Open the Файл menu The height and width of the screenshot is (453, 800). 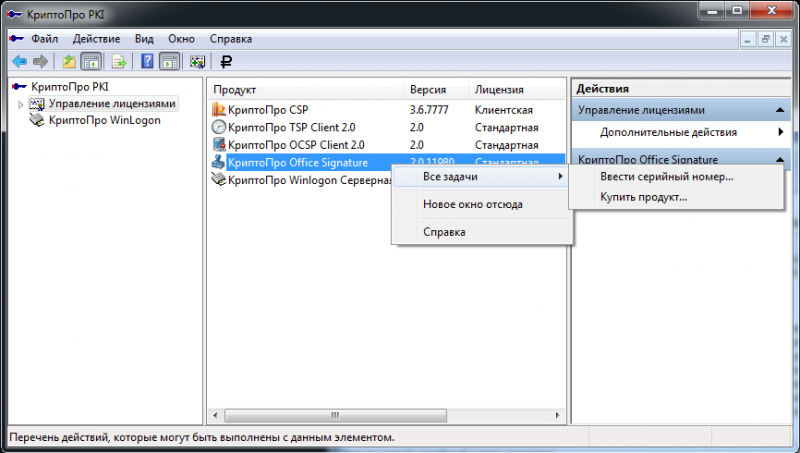coord(44,39)
